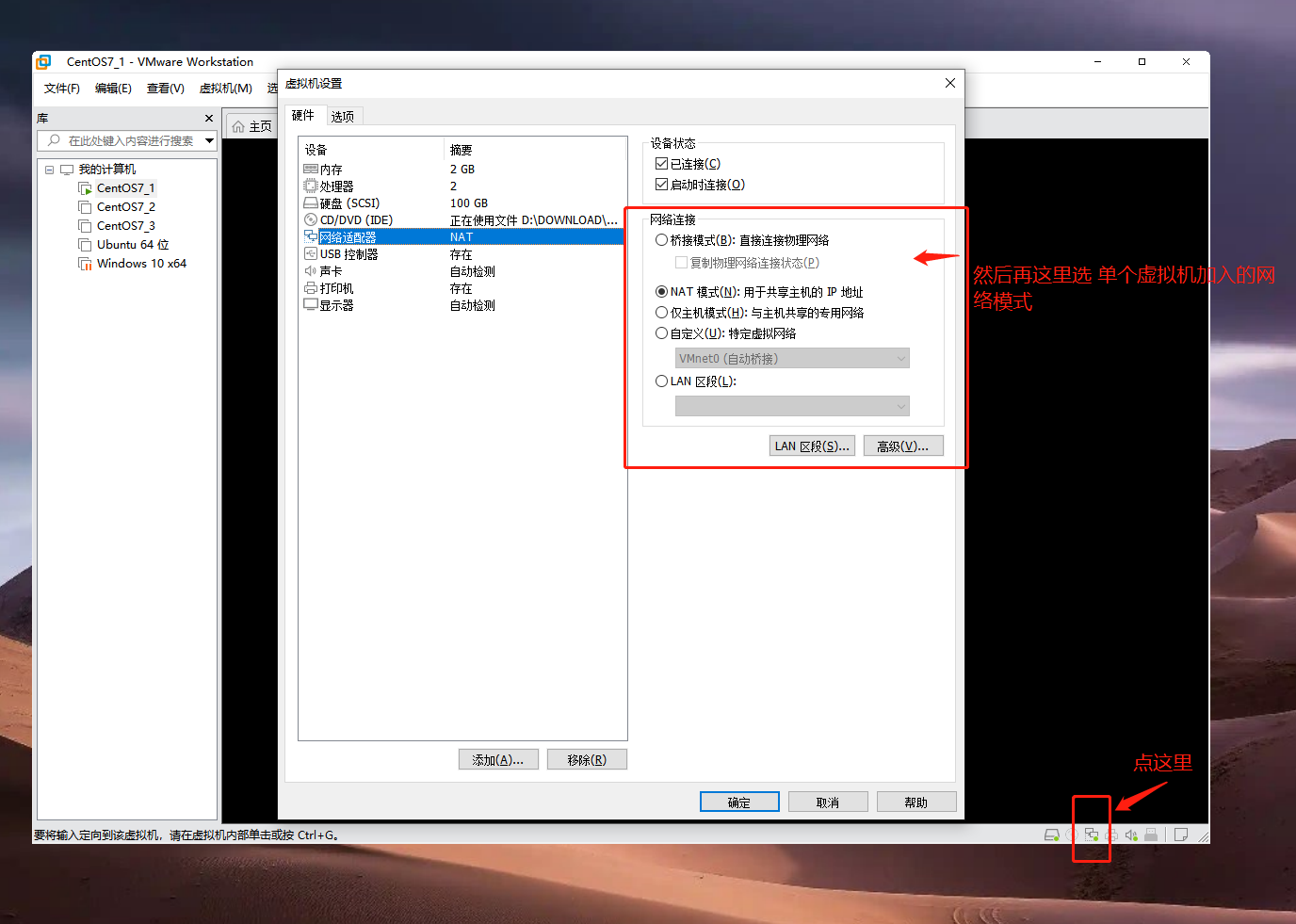Open the 查看(V) menu

166,89
